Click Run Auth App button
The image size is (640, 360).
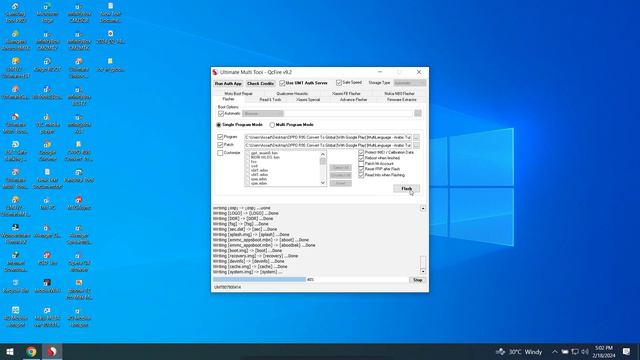228,83
